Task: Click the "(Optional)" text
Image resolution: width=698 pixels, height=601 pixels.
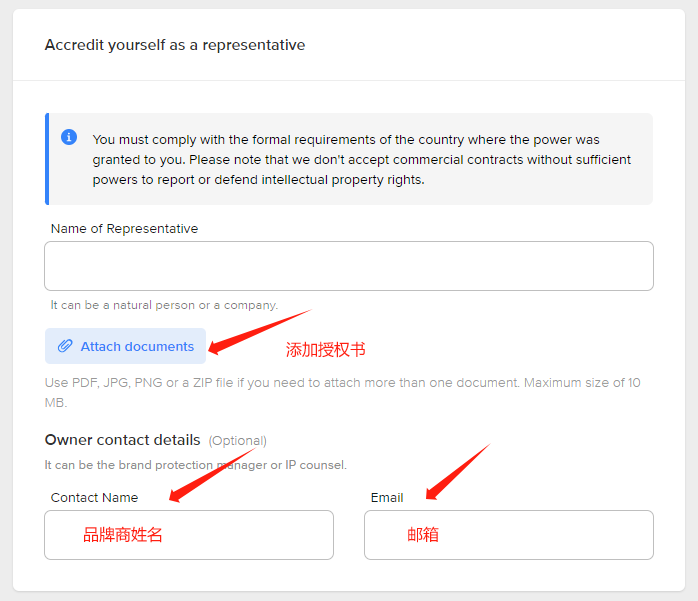Action: point(237,441)
